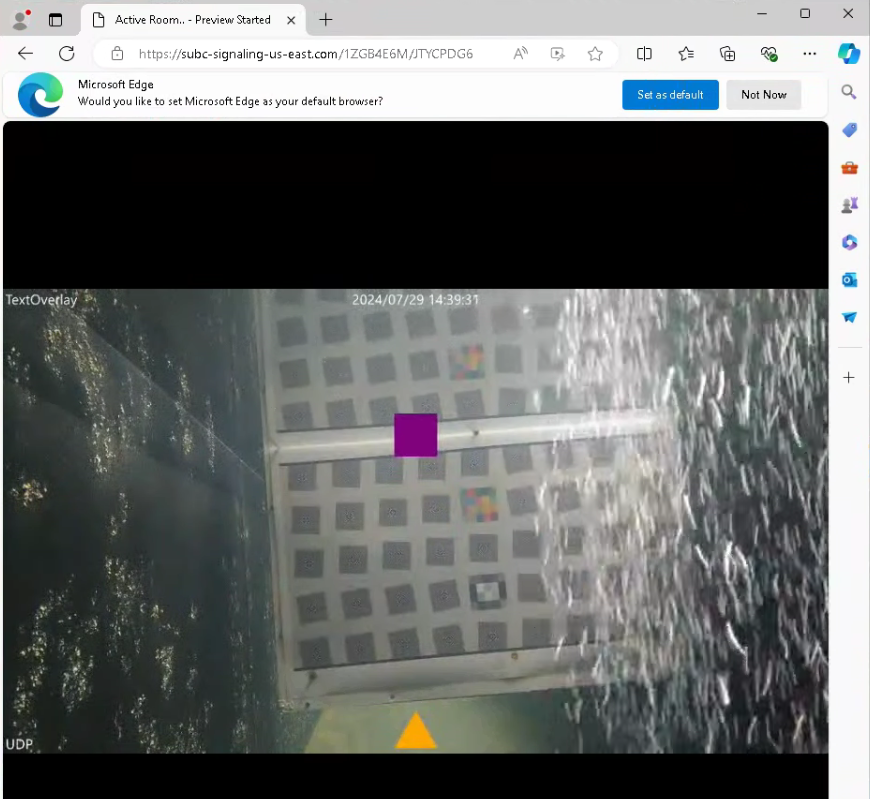The width and height of the screenshot is (870, 799).
Task: Expand the Settings and more menu
Action: point(810,54)
